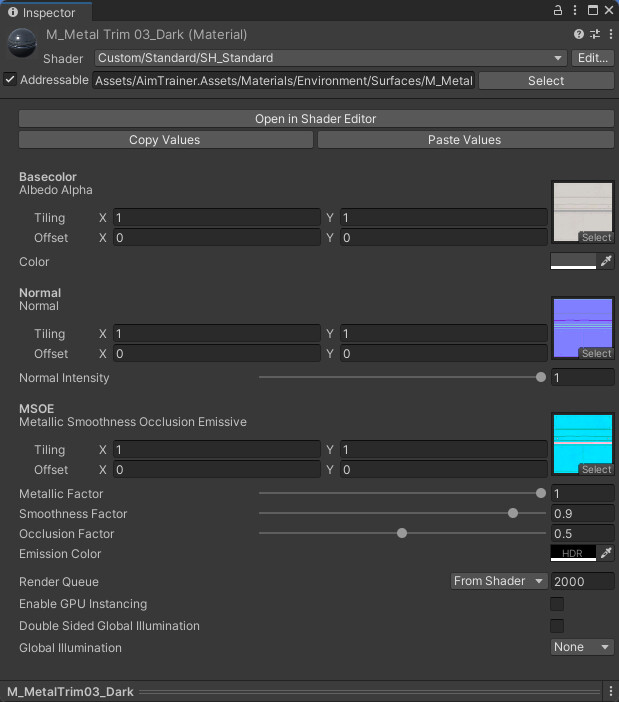Viewport: 619px width, 702px height.
Task: Click Normal Offset X field
Action: (x=217, y=354)
